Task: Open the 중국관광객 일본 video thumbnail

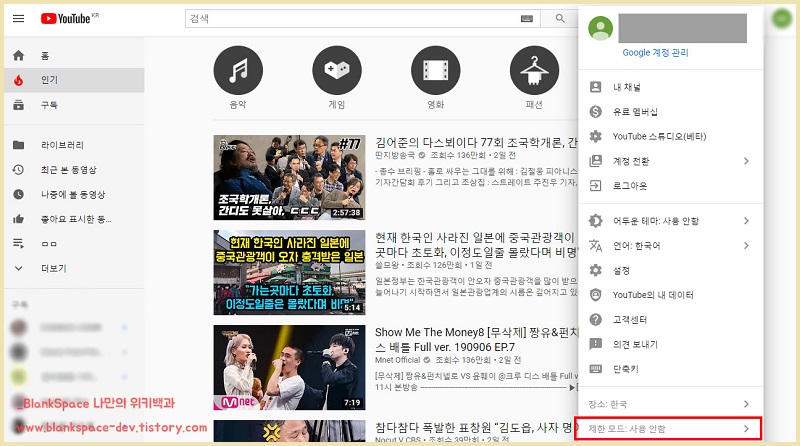Action: [289, 272]
